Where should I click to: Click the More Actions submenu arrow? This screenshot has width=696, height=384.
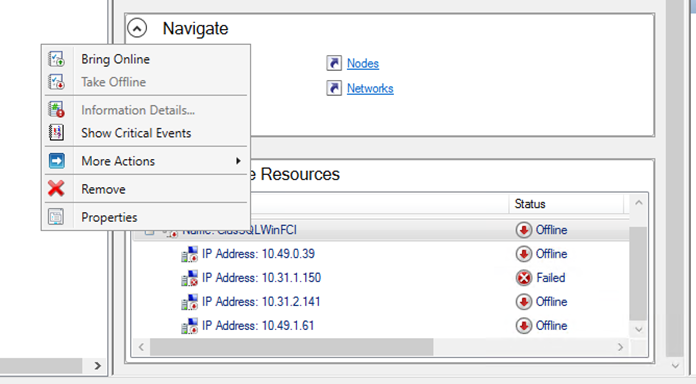tap(238, 161)
